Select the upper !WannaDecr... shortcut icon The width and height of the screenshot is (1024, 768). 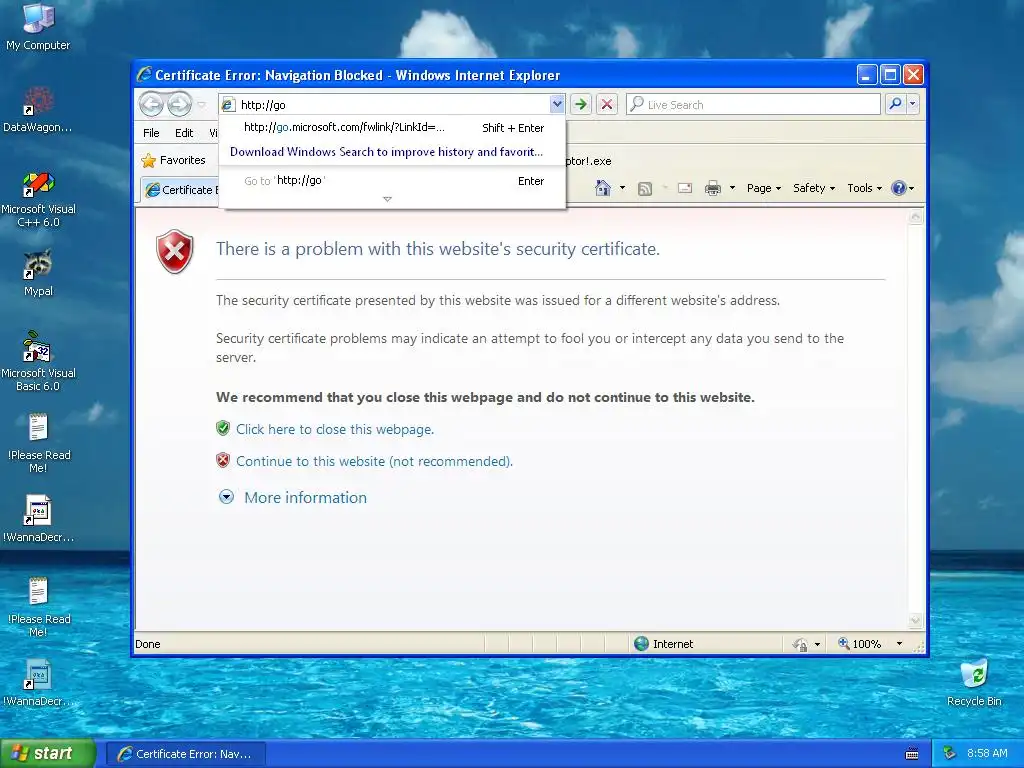click(38, 519)
